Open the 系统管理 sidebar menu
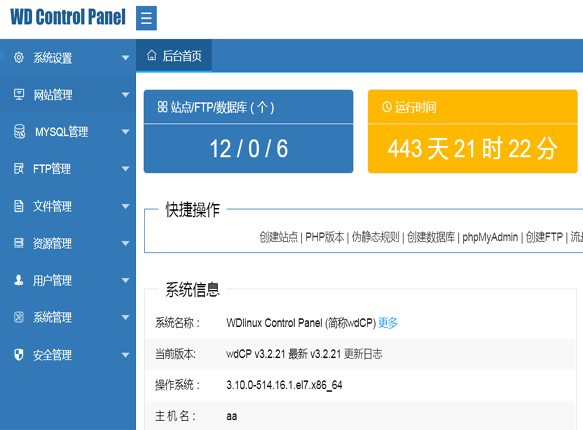This screenshot has width=583, height=430. tap(68, 318)
